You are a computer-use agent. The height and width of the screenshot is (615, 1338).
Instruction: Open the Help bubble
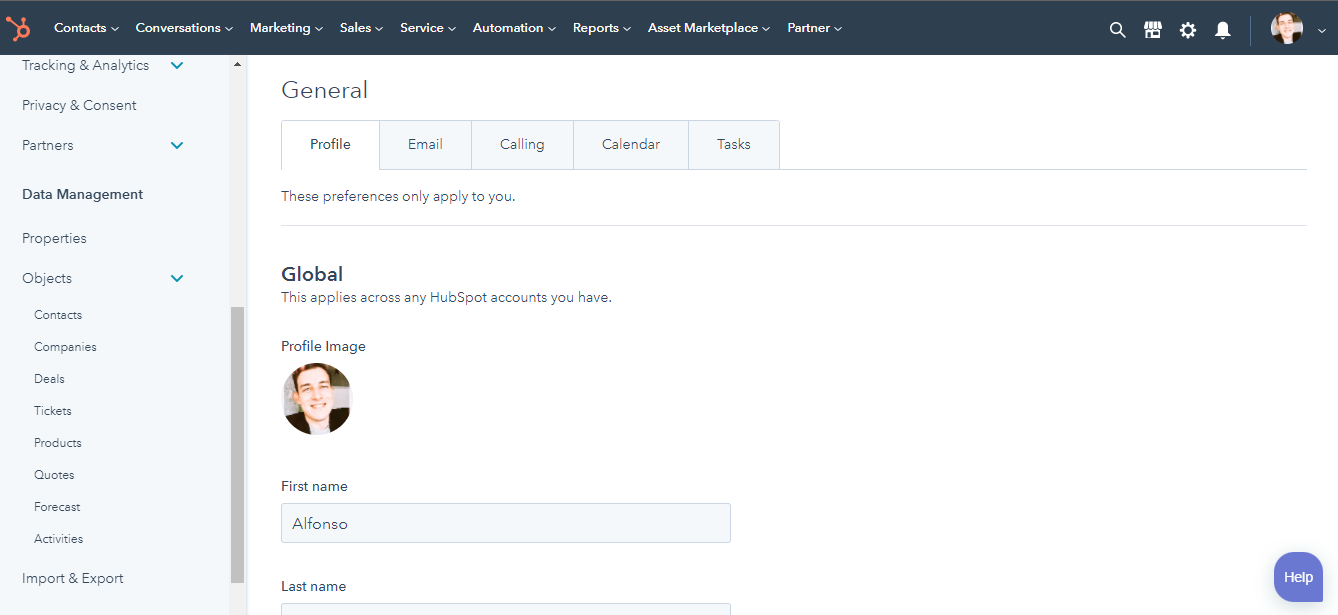click(x=1297, y=577)
